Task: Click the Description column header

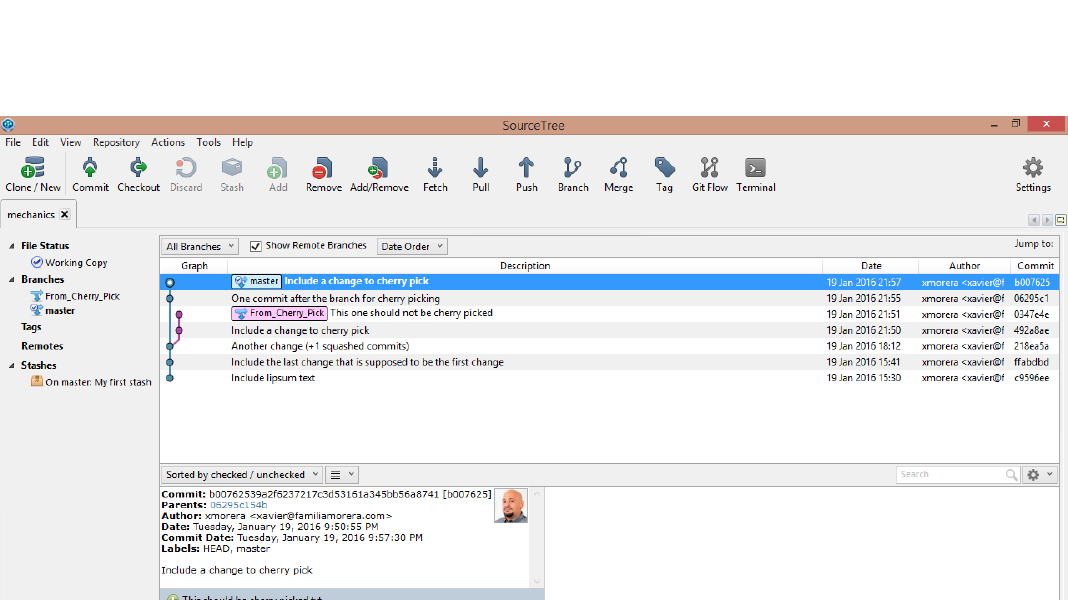Action: (x=524, y=266)
